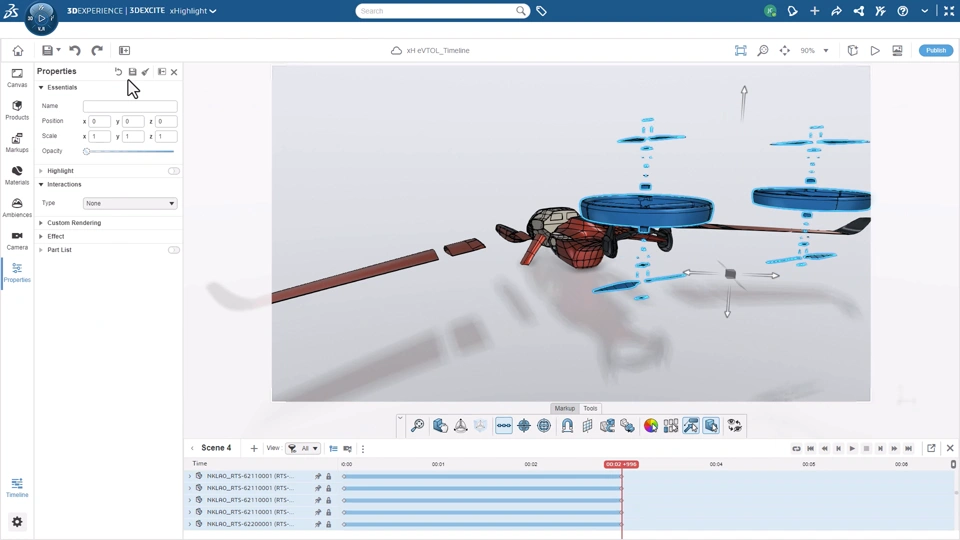Open the Materials panel
The image size is (960, 540).
click(x=17, y=175)
